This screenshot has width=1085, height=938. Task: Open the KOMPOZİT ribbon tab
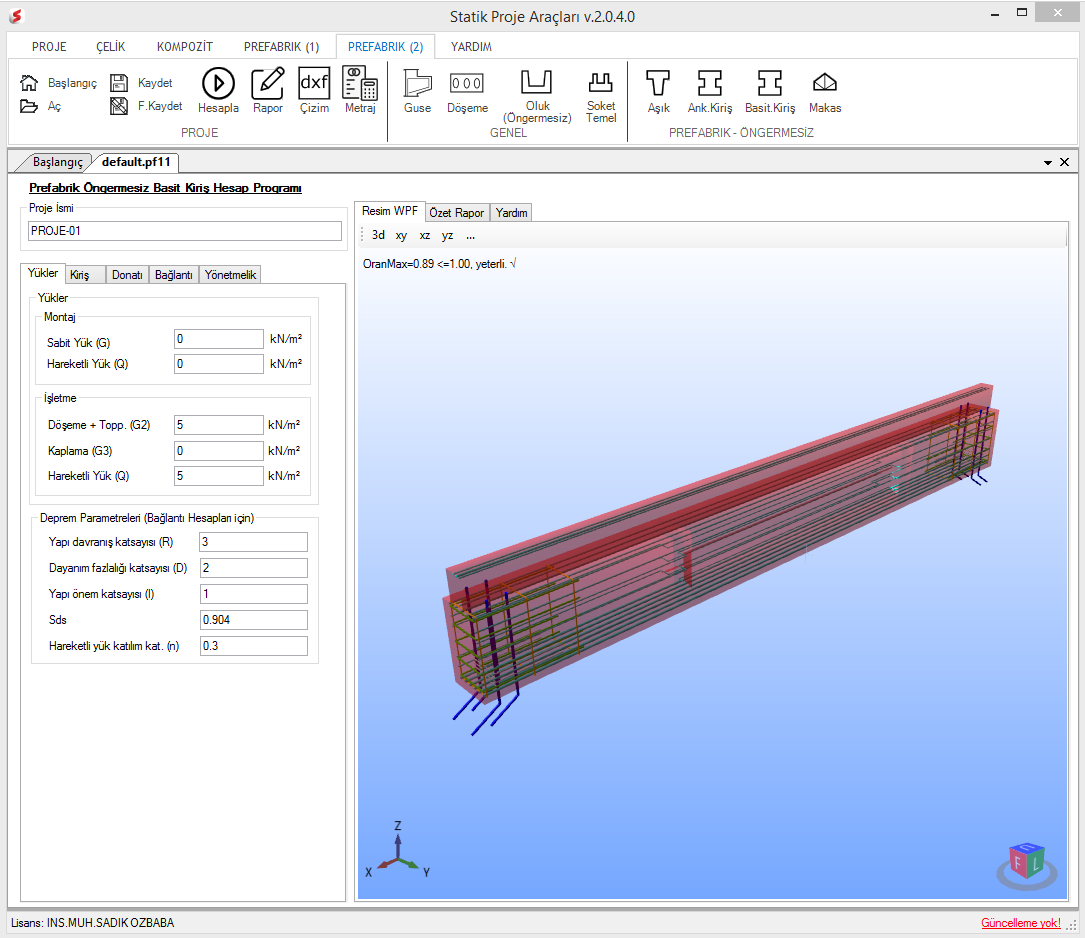pyautogui.click(x=185, y=47)
